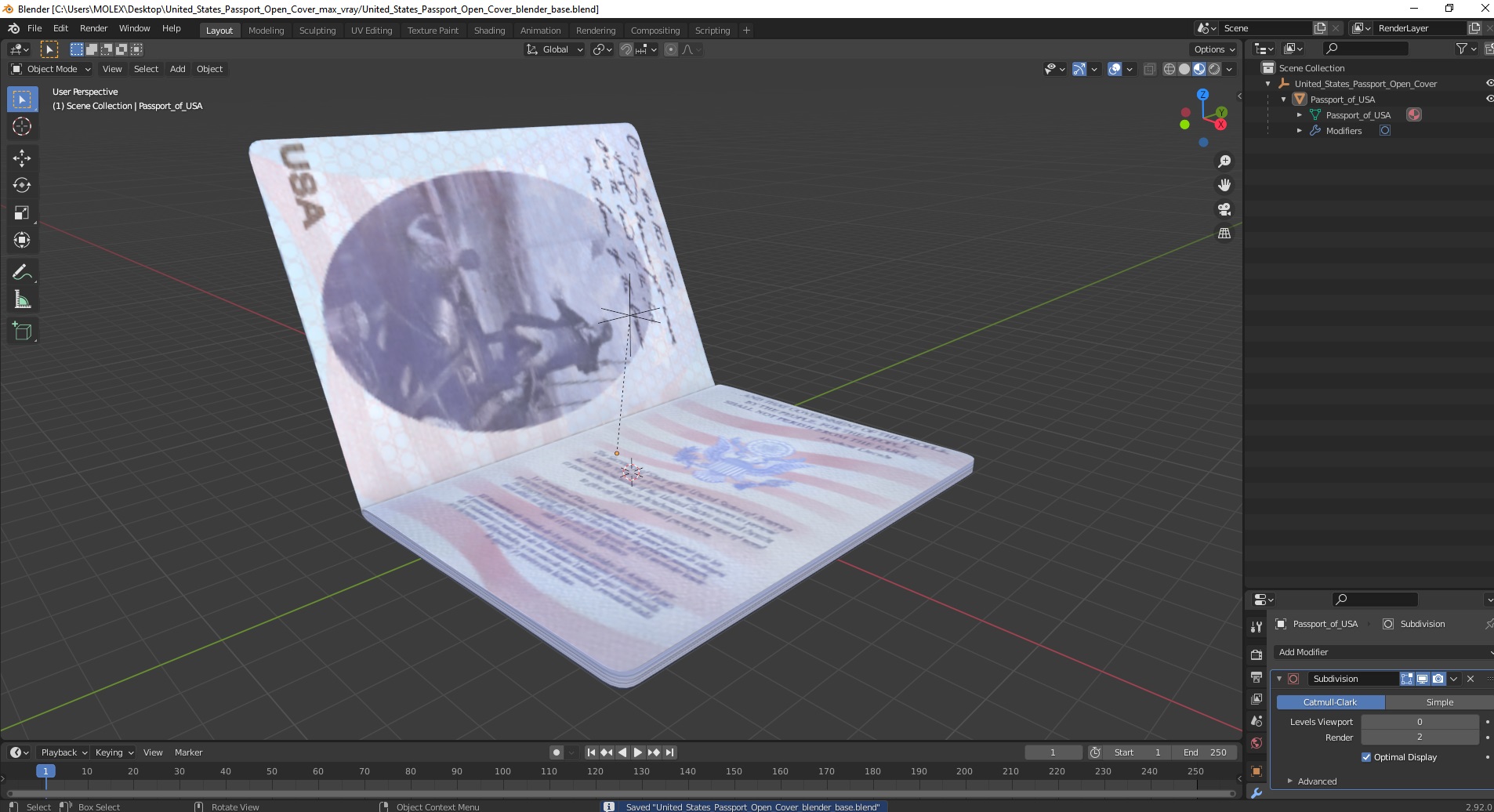Select the Move tool
The image size is (1494, 812).
[x=22, y=158]
